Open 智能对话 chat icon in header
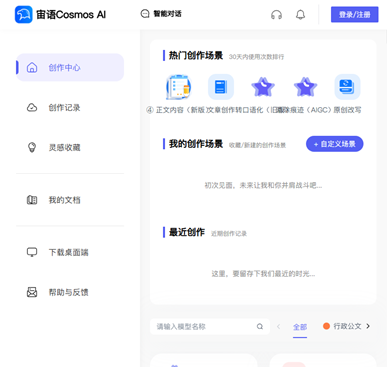Screen dimensions: 387x367 pyautogui.click(x=145, y=14)
